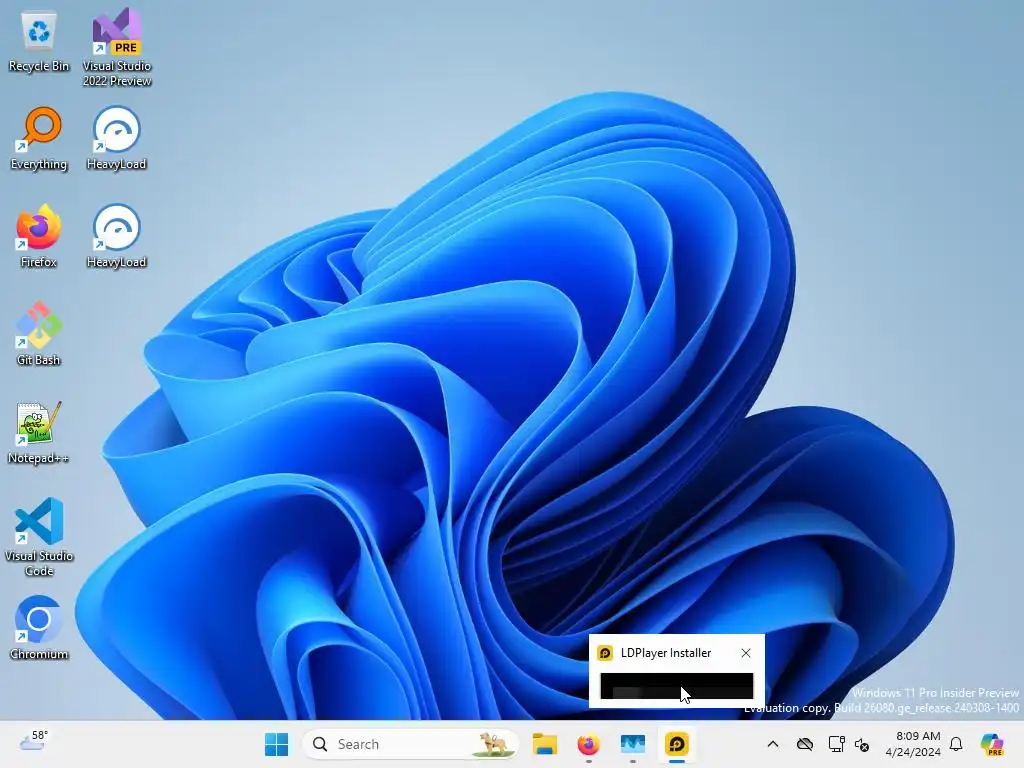This screenshot has height=768, width=1024.
Task: Launch Copilot Preview from the taskbar
Action: coord(991,744)
